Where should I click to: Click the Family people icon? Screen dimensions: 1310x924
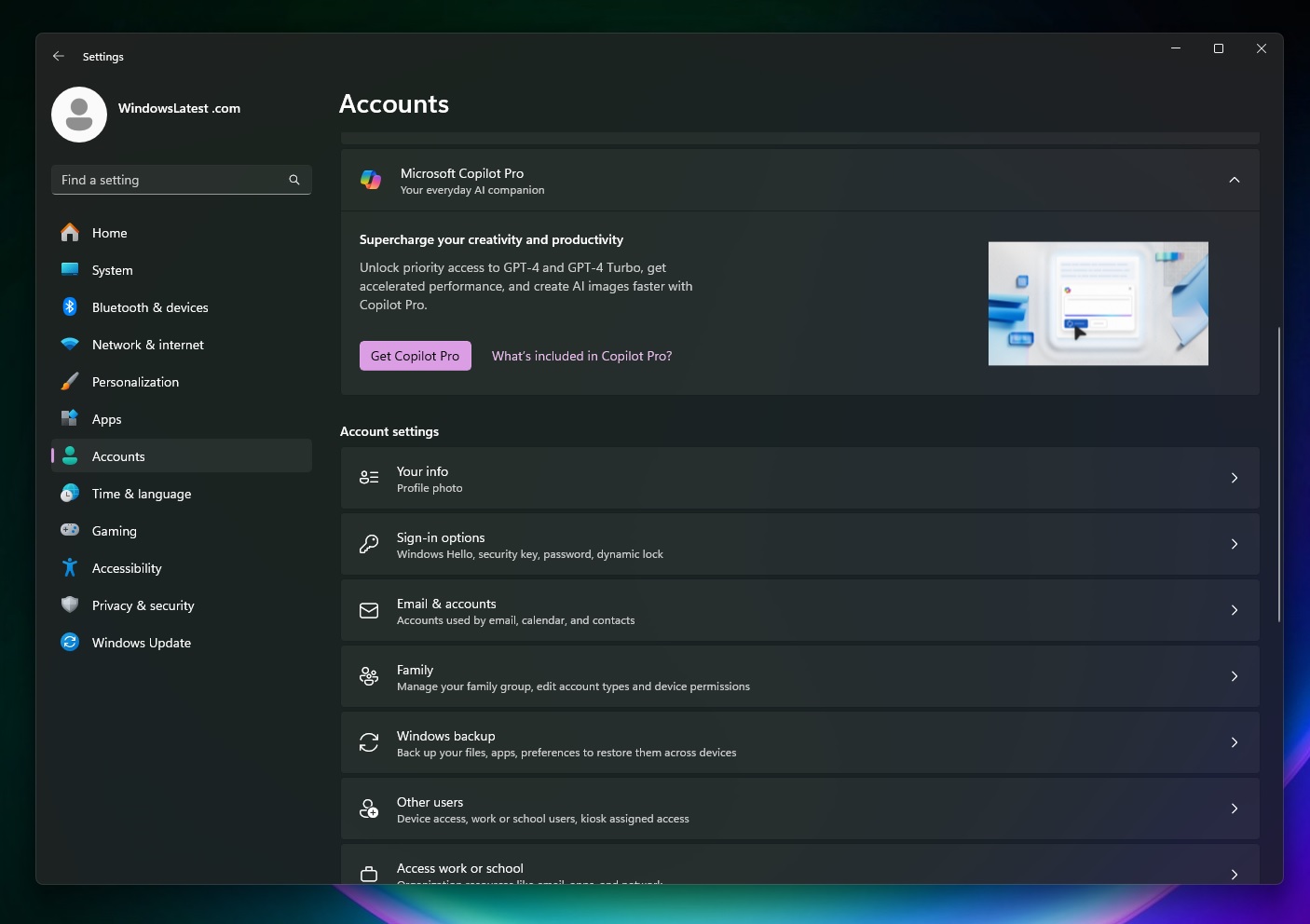coord(369,676)
